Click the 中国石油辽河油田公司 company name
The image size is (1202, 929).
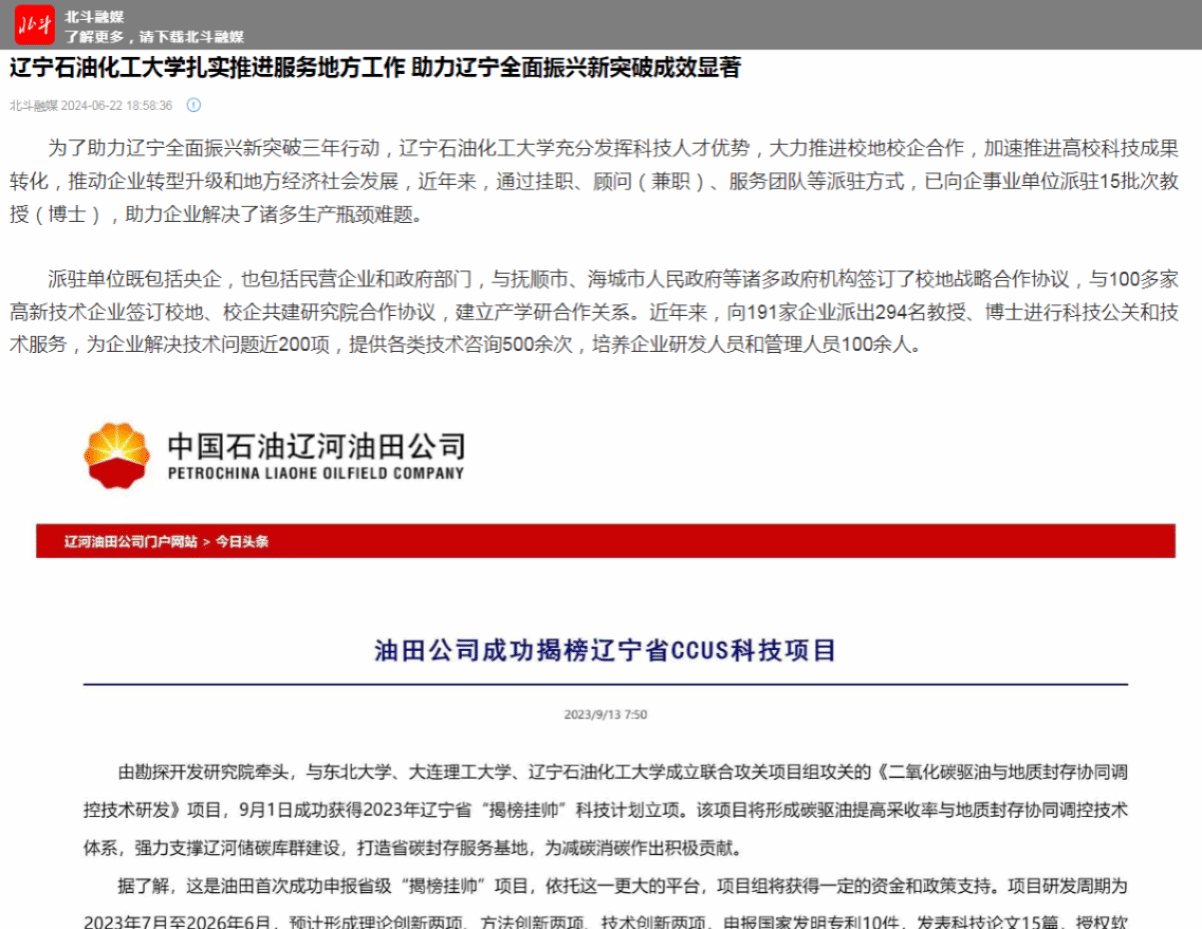316,445
